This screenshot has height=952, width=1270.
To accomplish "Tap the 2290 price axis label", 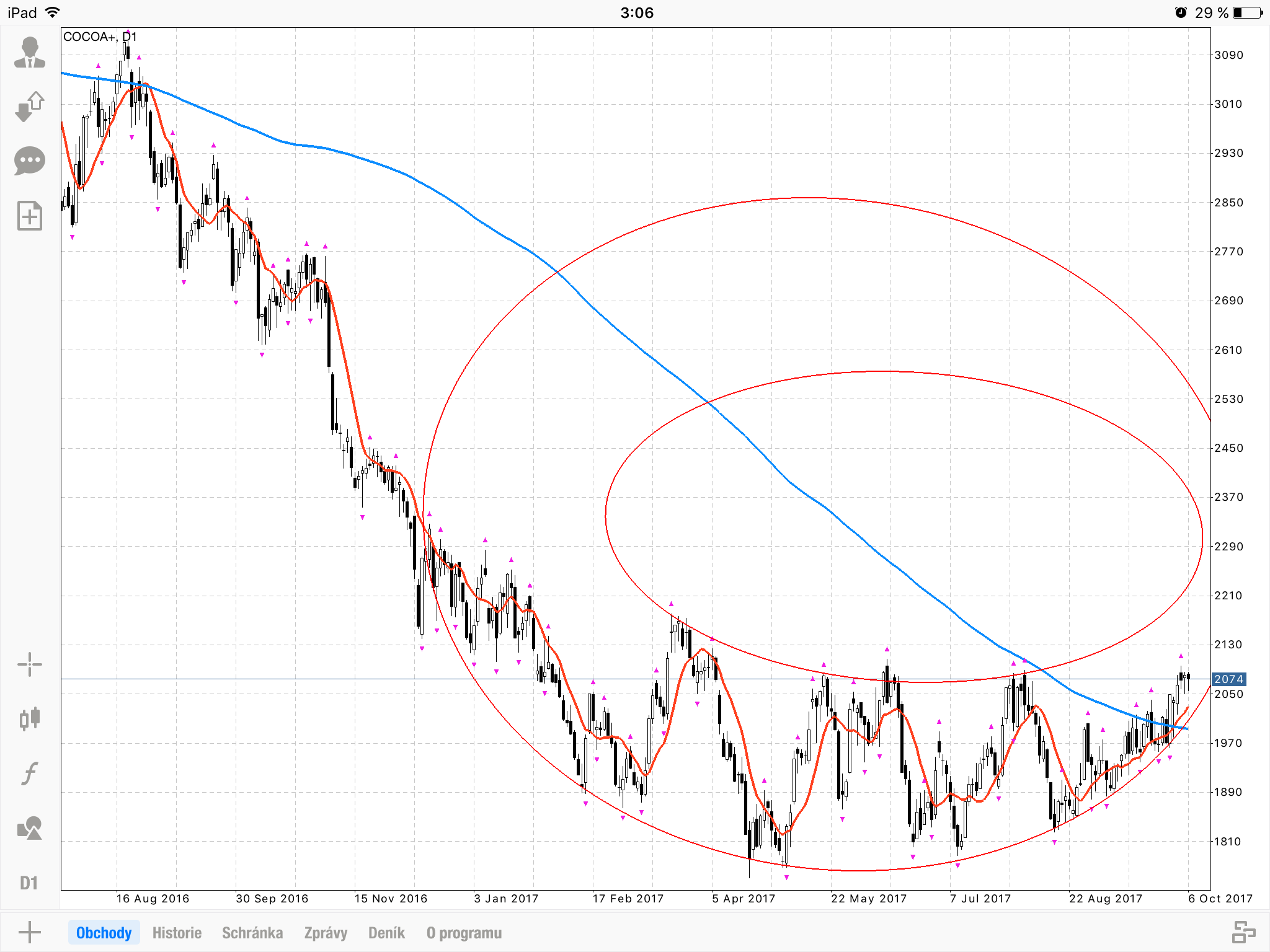I will tap(1228, 547).
